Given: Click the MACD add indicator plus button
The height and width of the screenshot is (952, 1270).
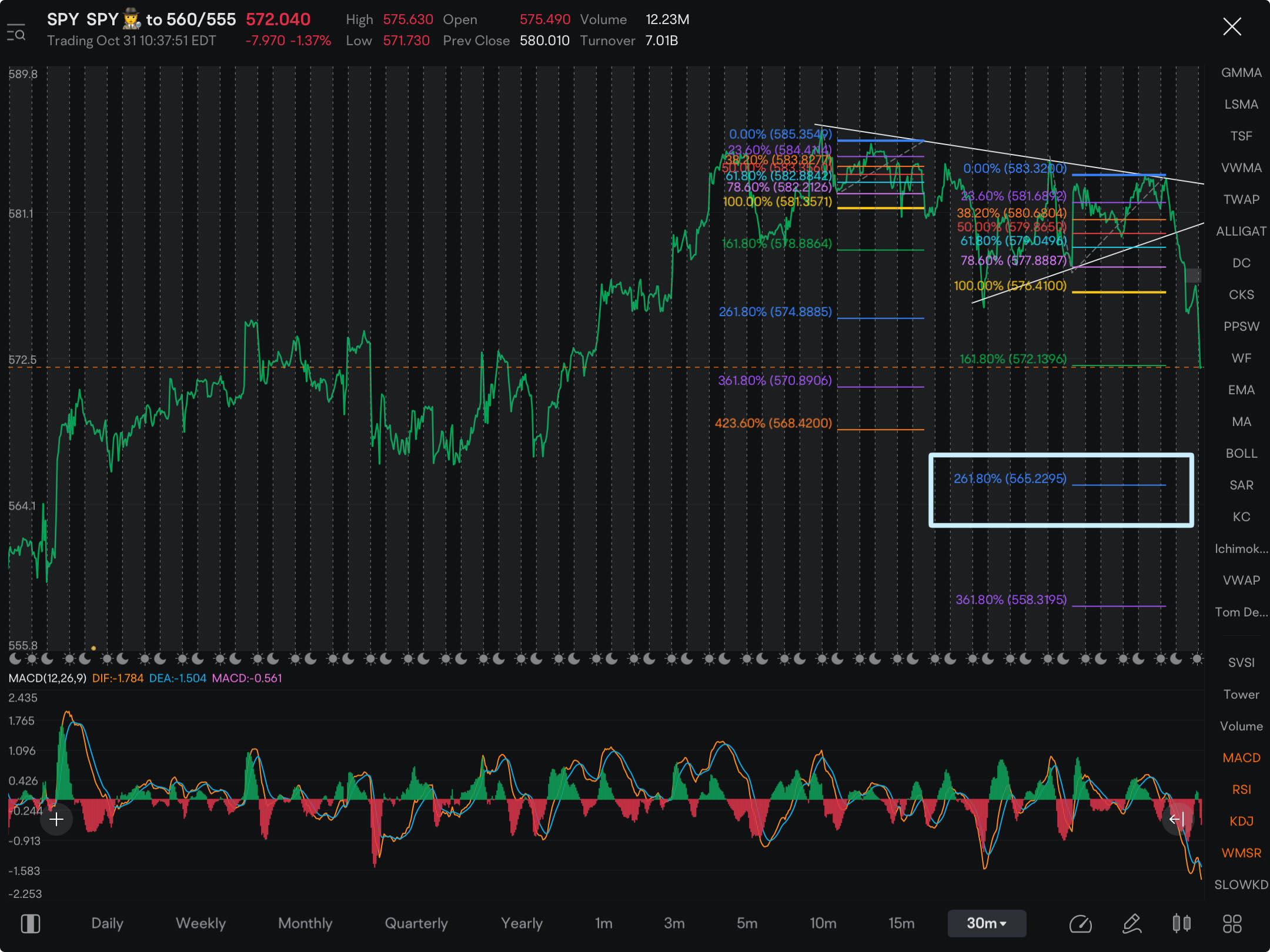Looking at the screenshot, I should [56, 820].
